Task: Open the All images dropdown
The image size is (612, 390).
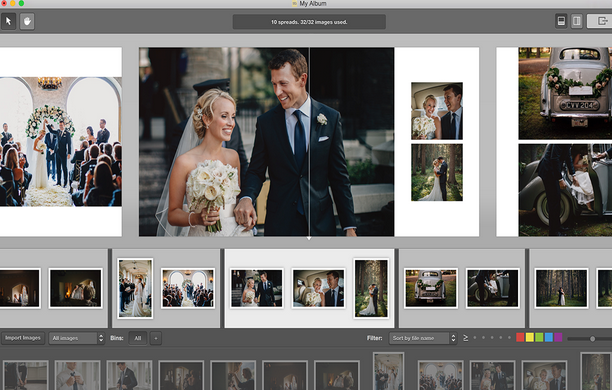Action: [x=76, y=338]
